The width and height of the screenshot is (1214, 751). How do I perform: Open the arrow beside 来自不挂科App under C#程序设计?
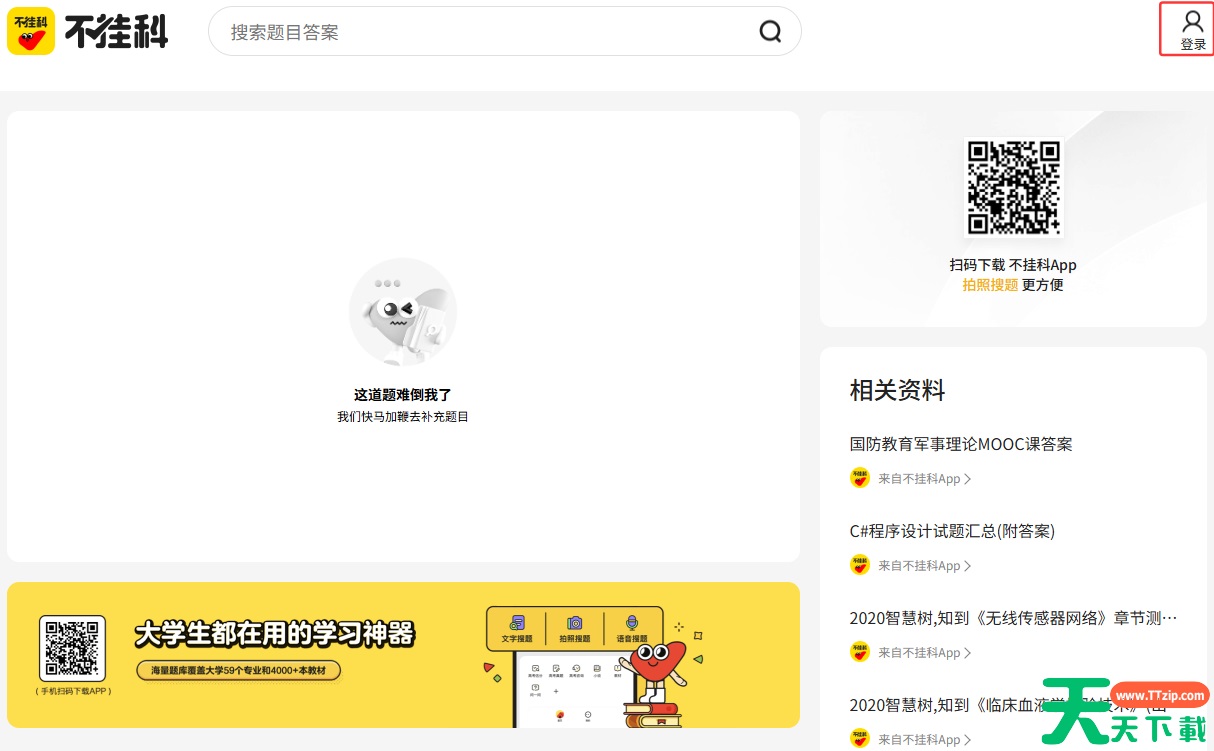(967, 566)
